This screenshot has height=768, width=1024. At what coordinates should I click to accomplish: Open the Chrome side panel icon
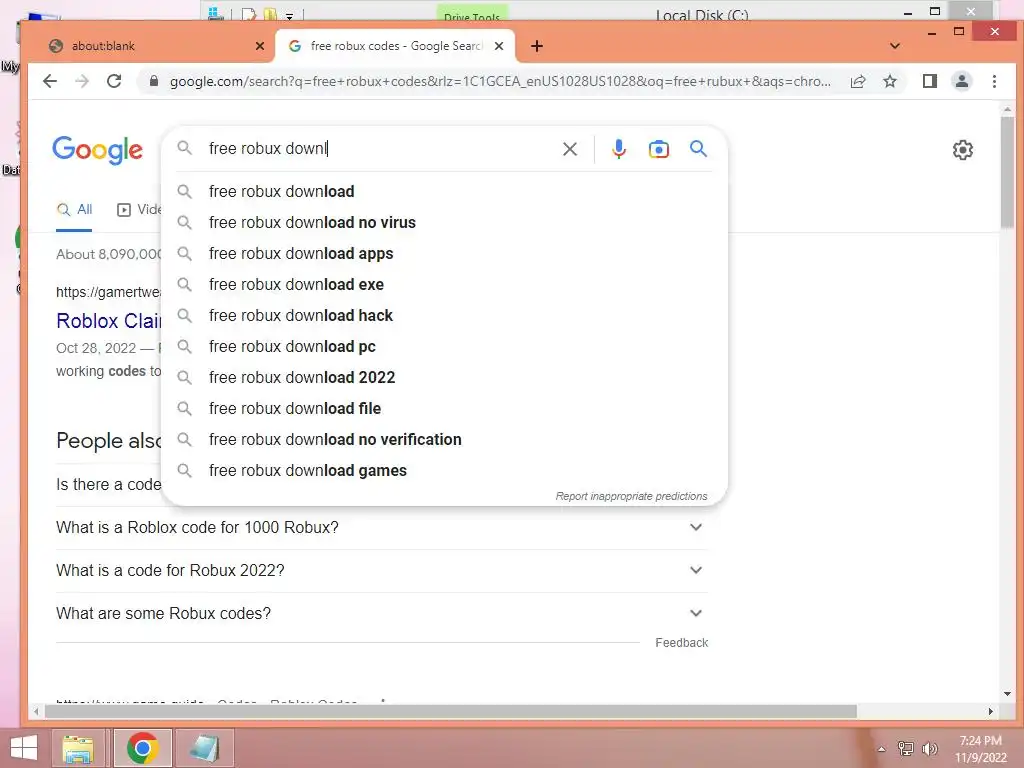929,81
